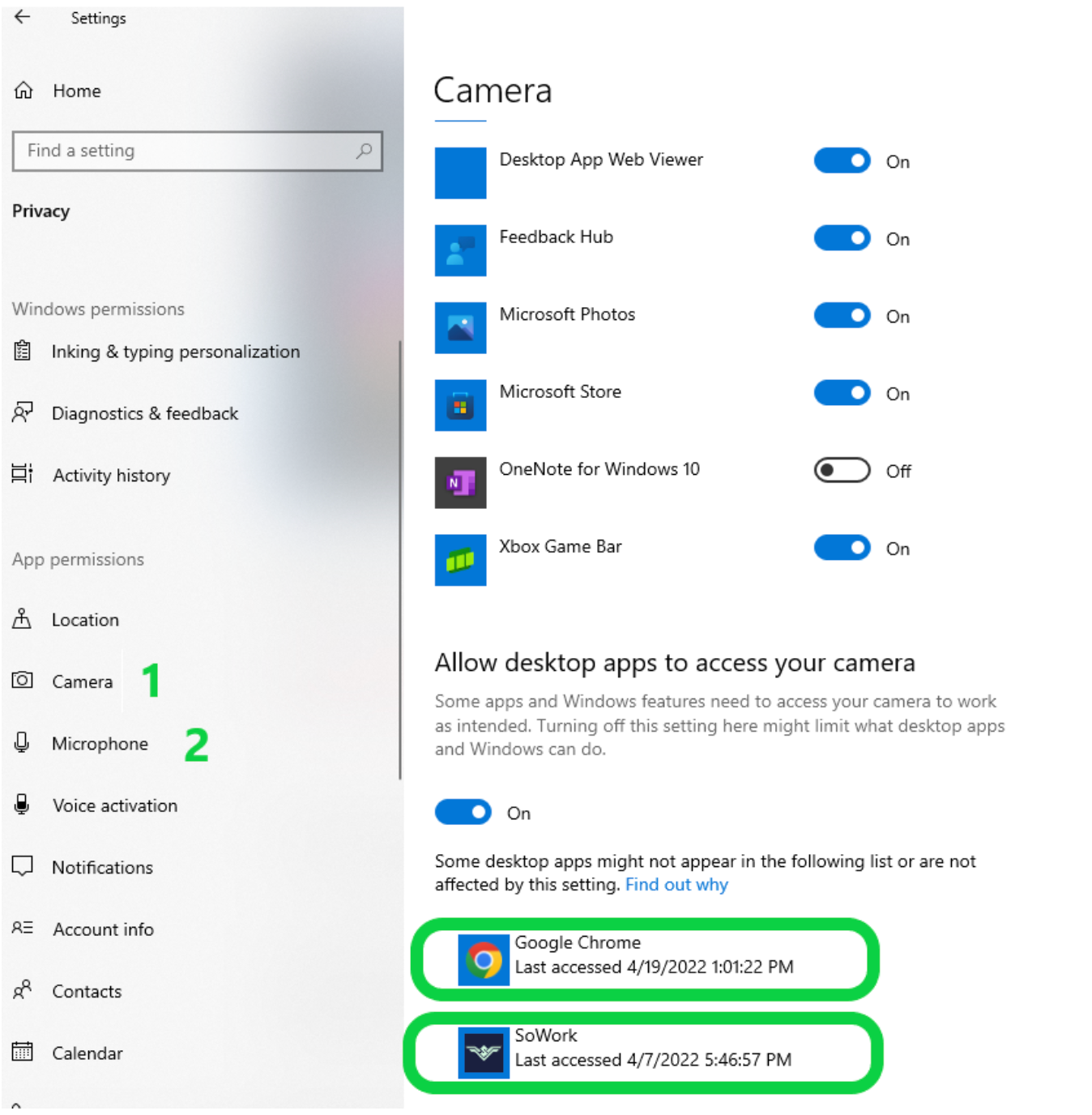Click the Account info icon

tap(23, 929)
